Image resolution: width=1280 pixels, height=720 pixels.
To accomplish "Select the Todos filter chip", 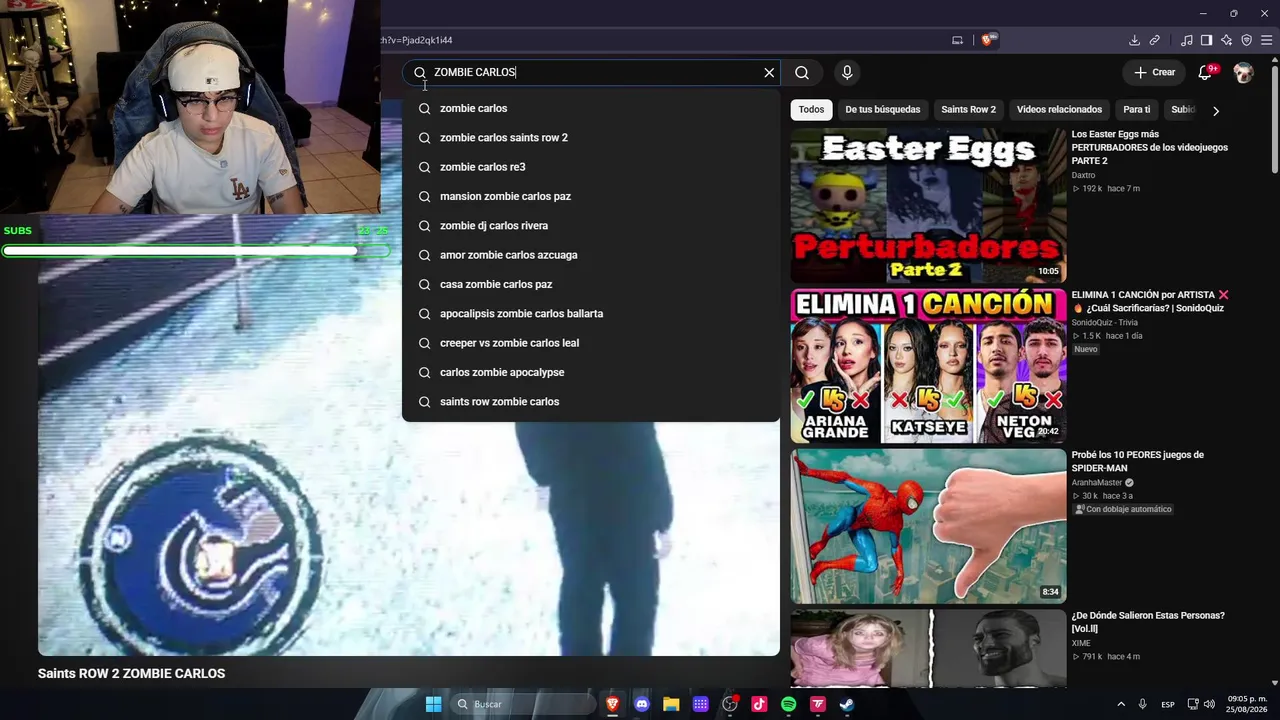I will pos(811,110).
